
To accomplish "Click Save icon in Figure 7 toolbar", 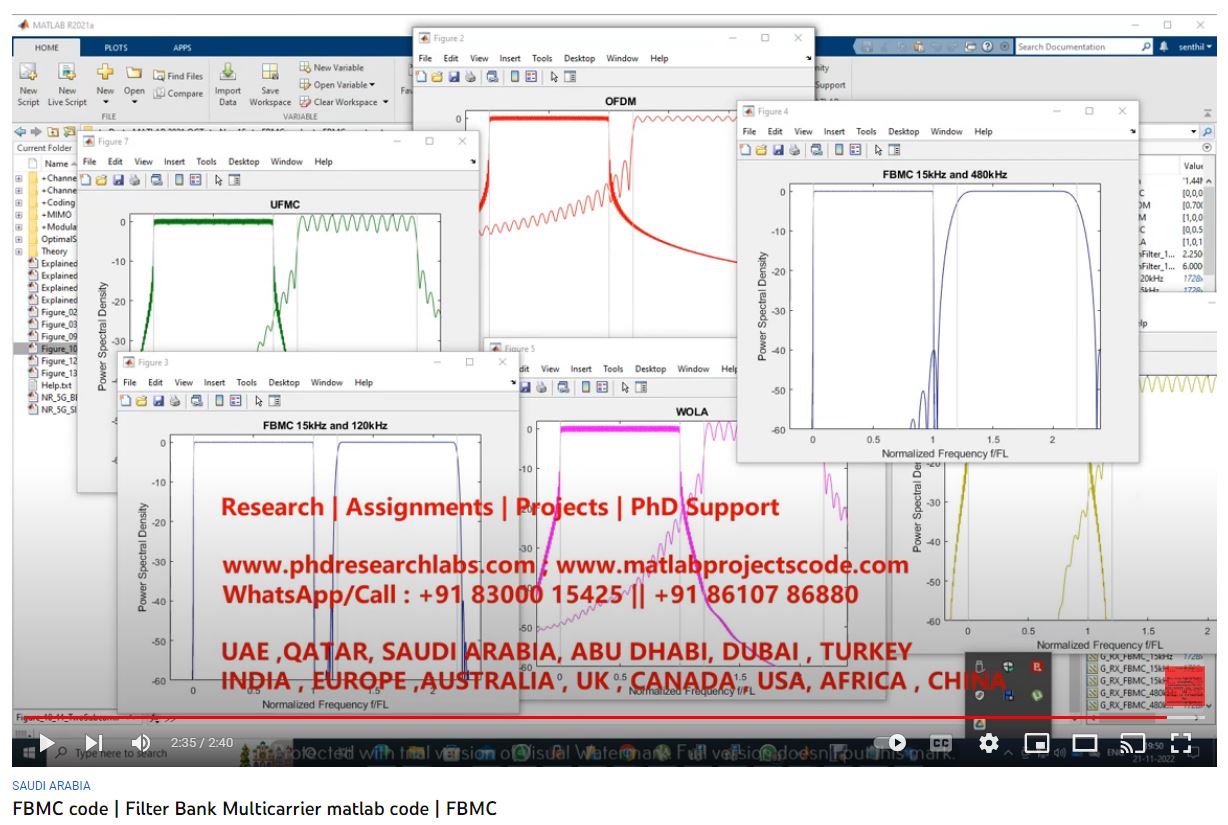I will pos(119,181).
